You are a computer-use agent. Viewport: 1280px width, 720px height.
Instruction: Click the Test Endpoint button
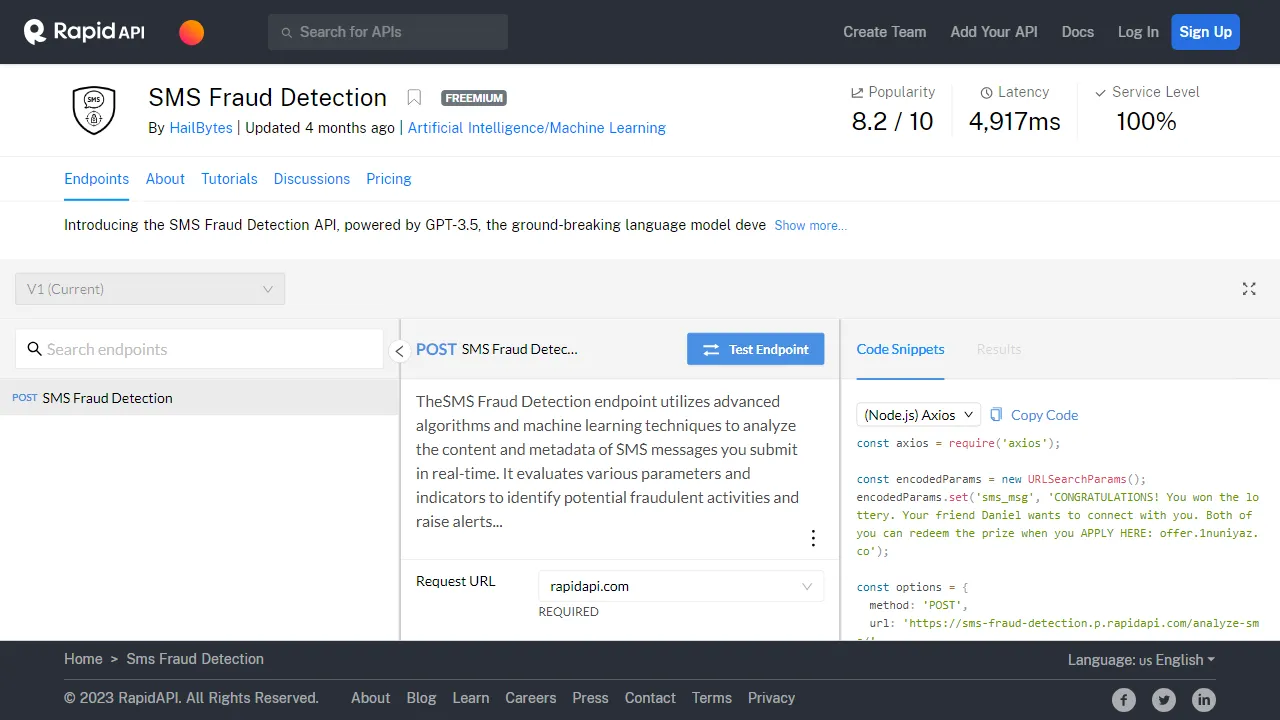(756, 349)
